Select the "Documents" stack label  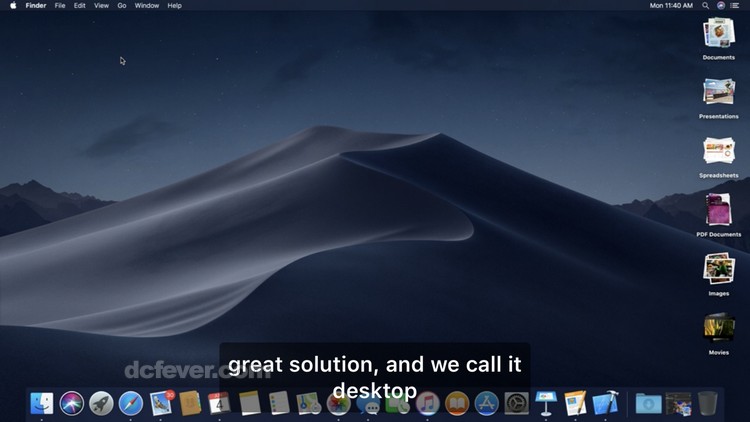click(719, 57)
